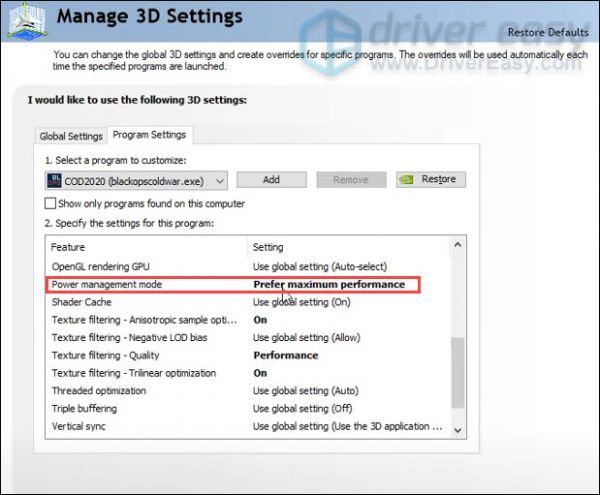The height and width of the screenshot is (495, 600).
Task: Open the program selection dropdown arrow
Action: click(220, 181)
